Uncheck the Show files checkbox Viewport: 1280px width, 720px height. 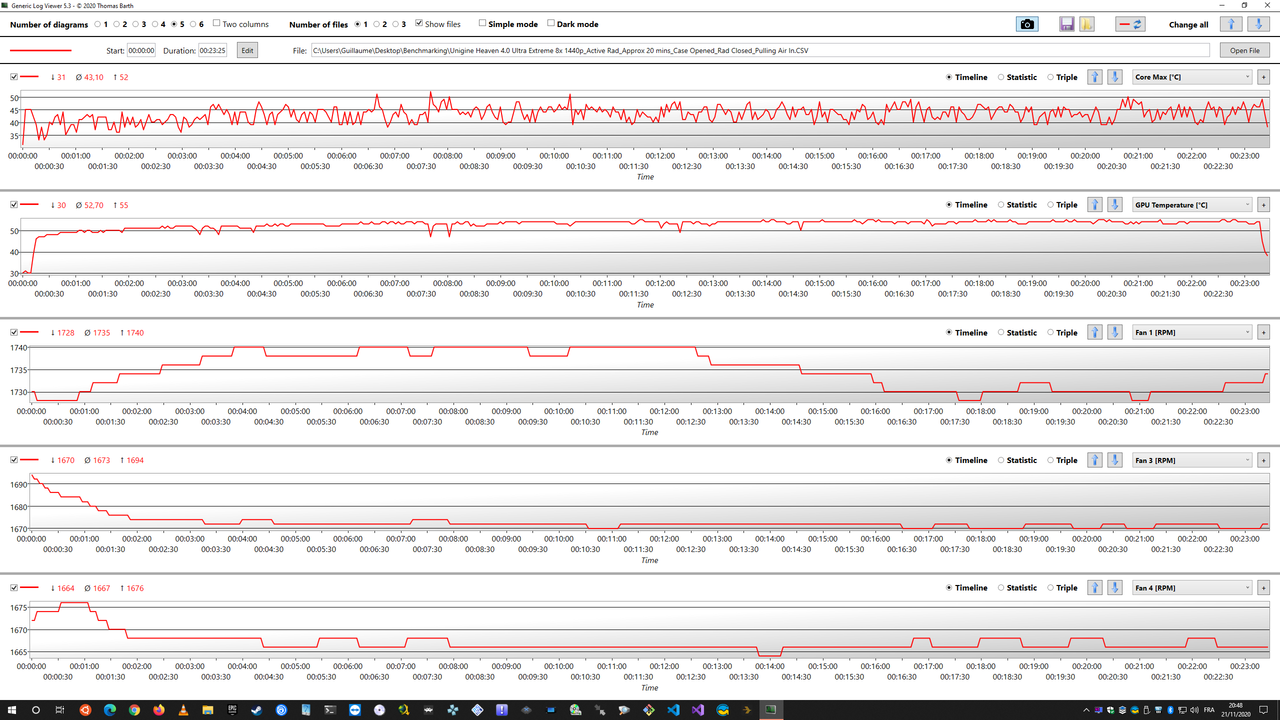[420, 24]
